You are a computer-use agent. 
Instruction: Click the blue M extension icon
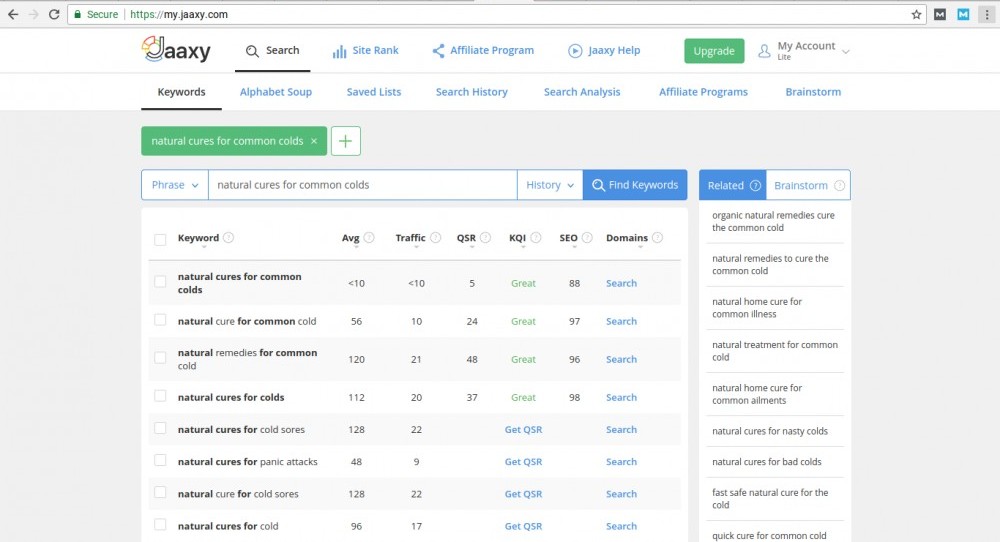tap(963, 14)
